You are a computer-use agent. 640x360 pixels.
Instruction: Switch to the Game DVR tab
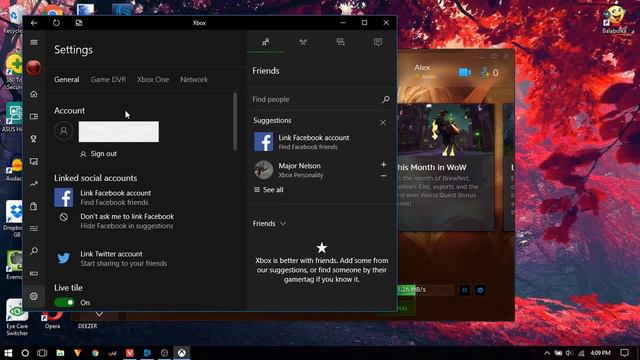[x=108, y=80]
